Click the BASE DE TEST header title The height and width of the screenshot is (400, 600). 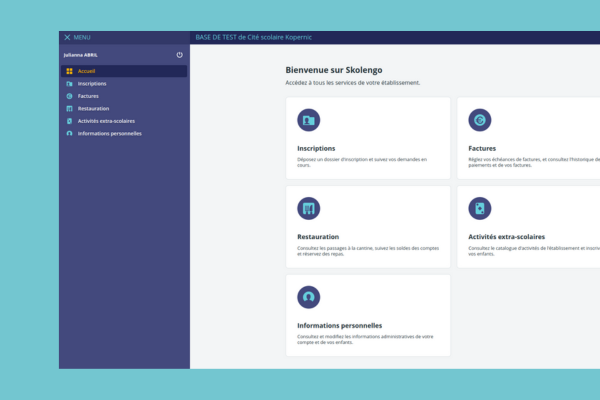[253, 38]
